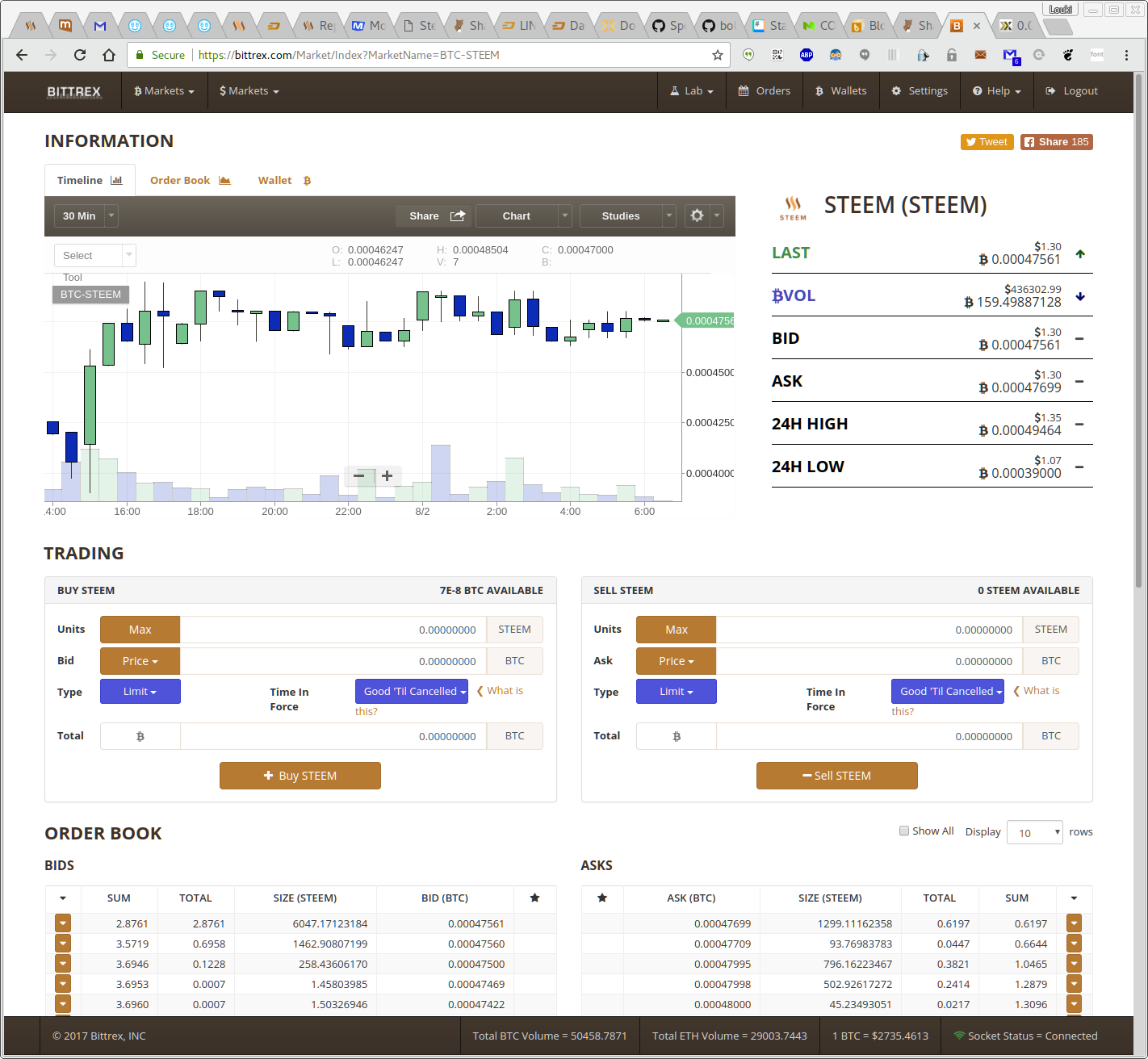Zoom in chart with plus button

click(x=388, y=476)
